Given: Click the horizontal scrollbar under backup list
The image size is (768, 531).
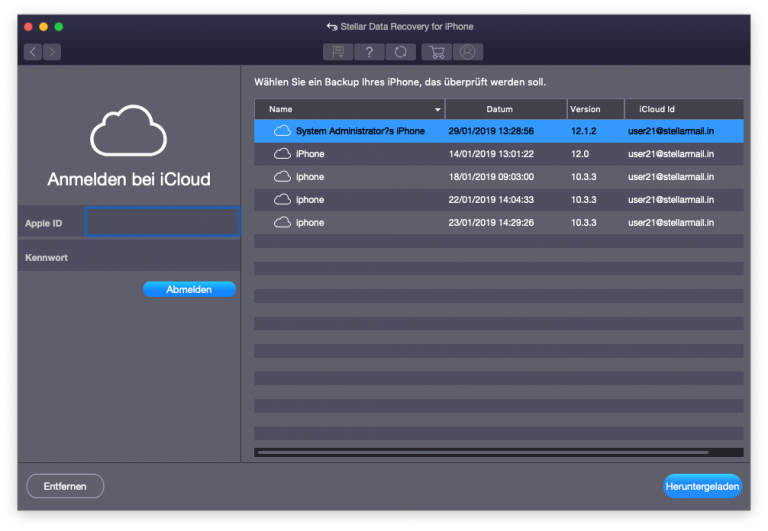Looking at the screenshot, I should tap(483, 453).
